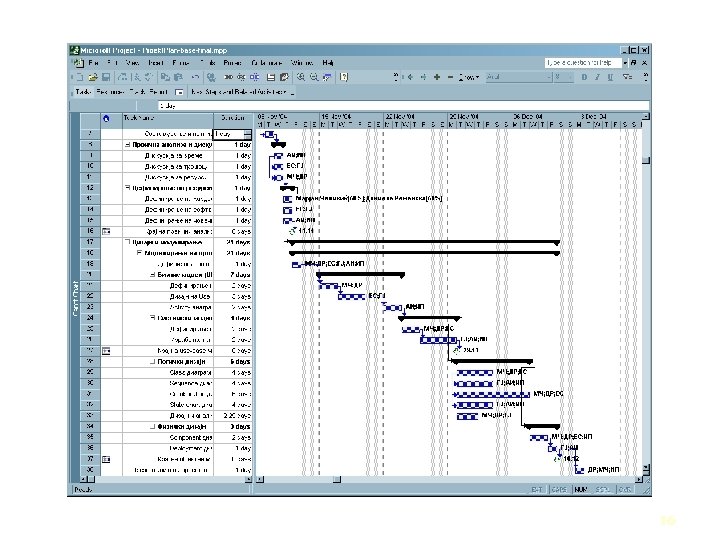This screenshot has width=720, height=540.
Task: Open the Show outline level dropdown
Action: [469, 77]
